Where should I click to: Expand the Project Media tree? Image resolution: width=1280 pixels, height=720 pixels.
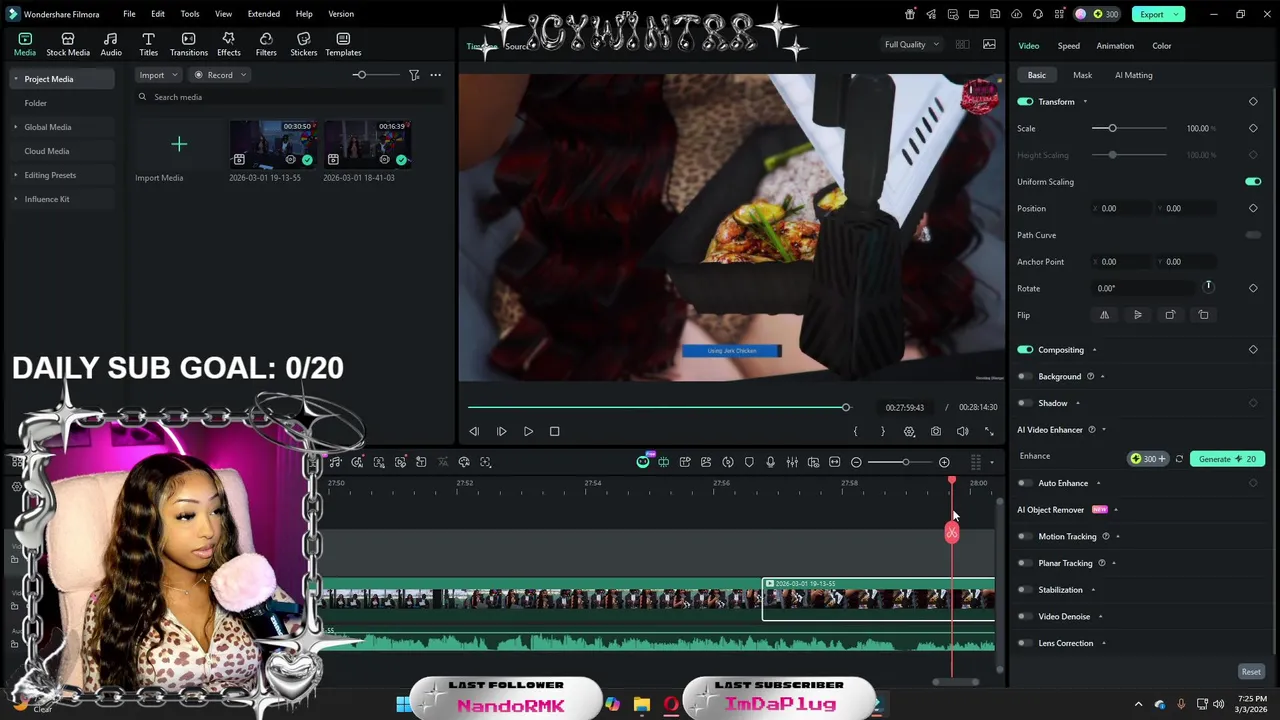(15, 79)
